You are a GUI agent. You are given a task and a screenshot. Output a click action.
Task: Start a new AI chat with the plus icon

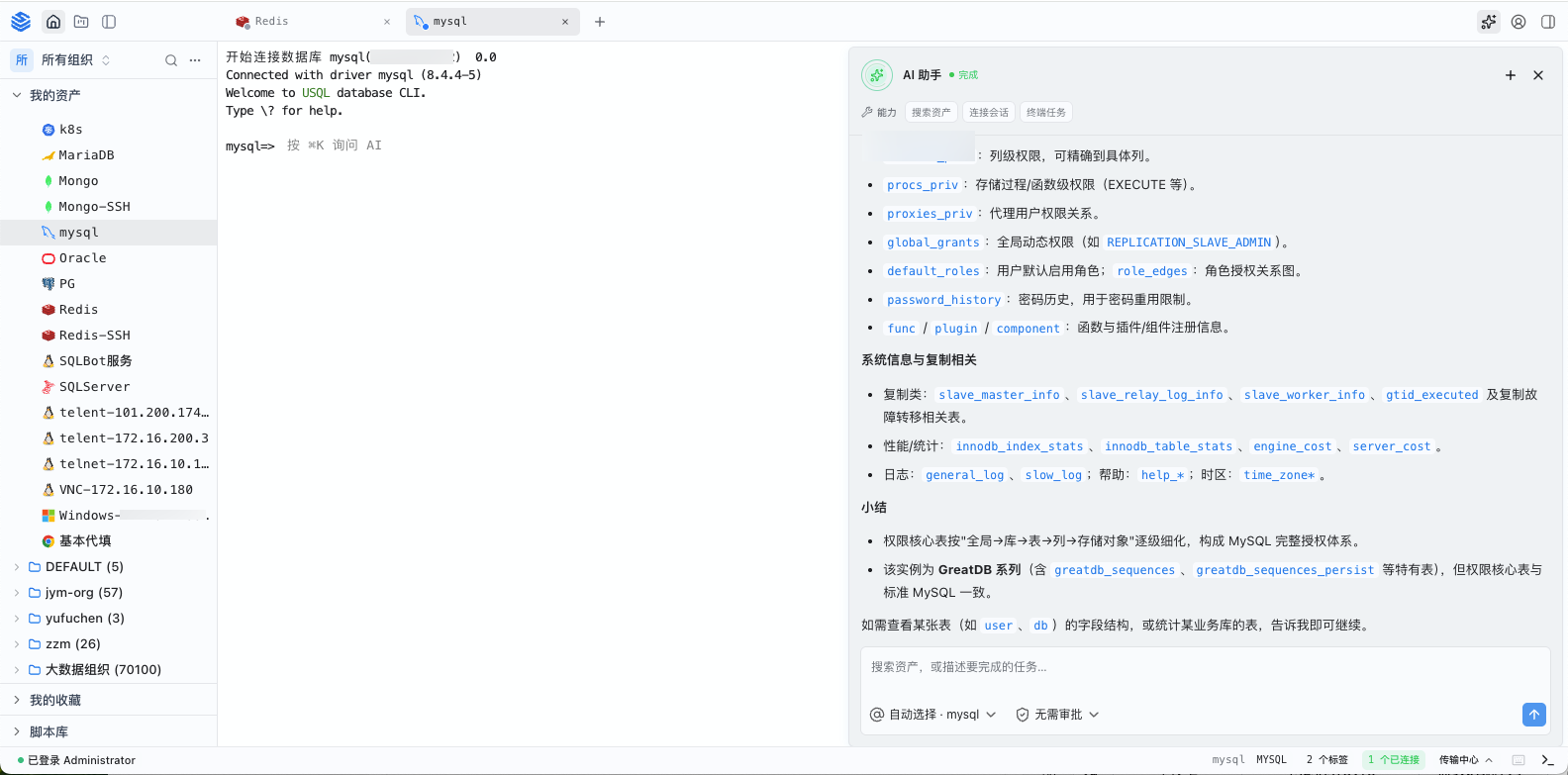coord(1511,75)
